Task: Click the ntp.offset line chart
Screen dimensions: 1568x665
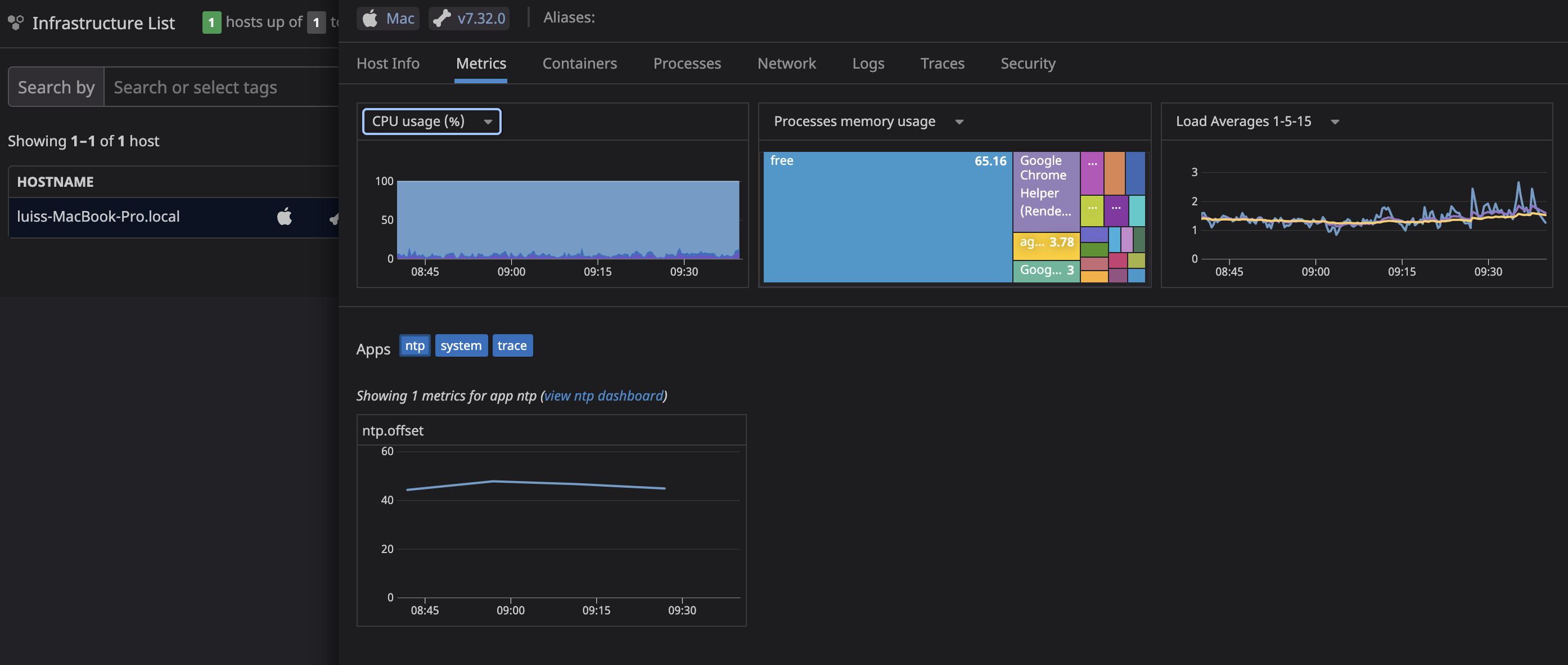Action: (x=569, y=524)
